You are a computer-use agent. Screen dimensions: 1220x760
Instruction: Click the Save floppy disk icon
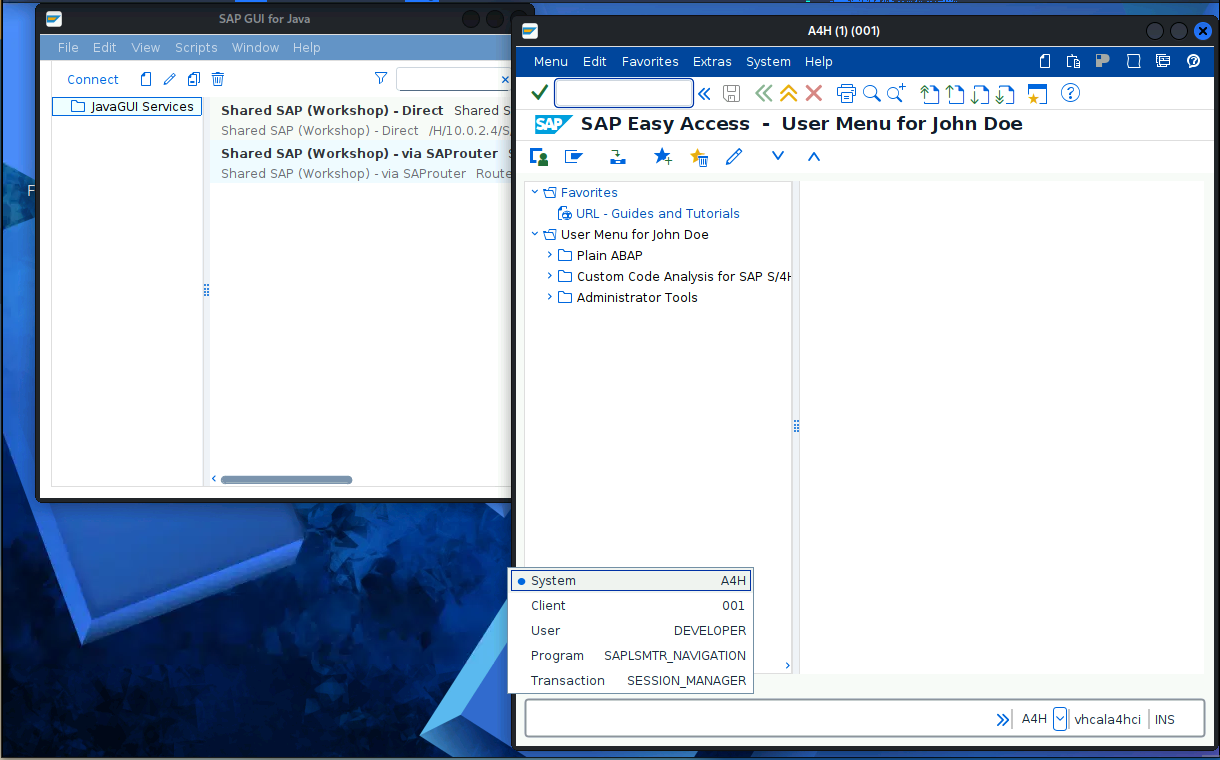point(731,93)
